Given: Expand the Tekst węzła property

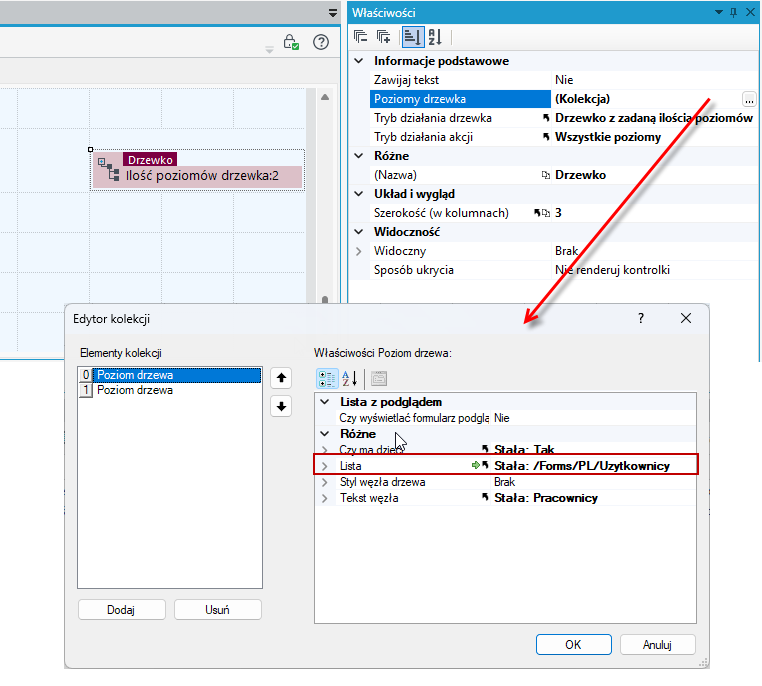Looking at the screenshot, I should click(325, 498).
